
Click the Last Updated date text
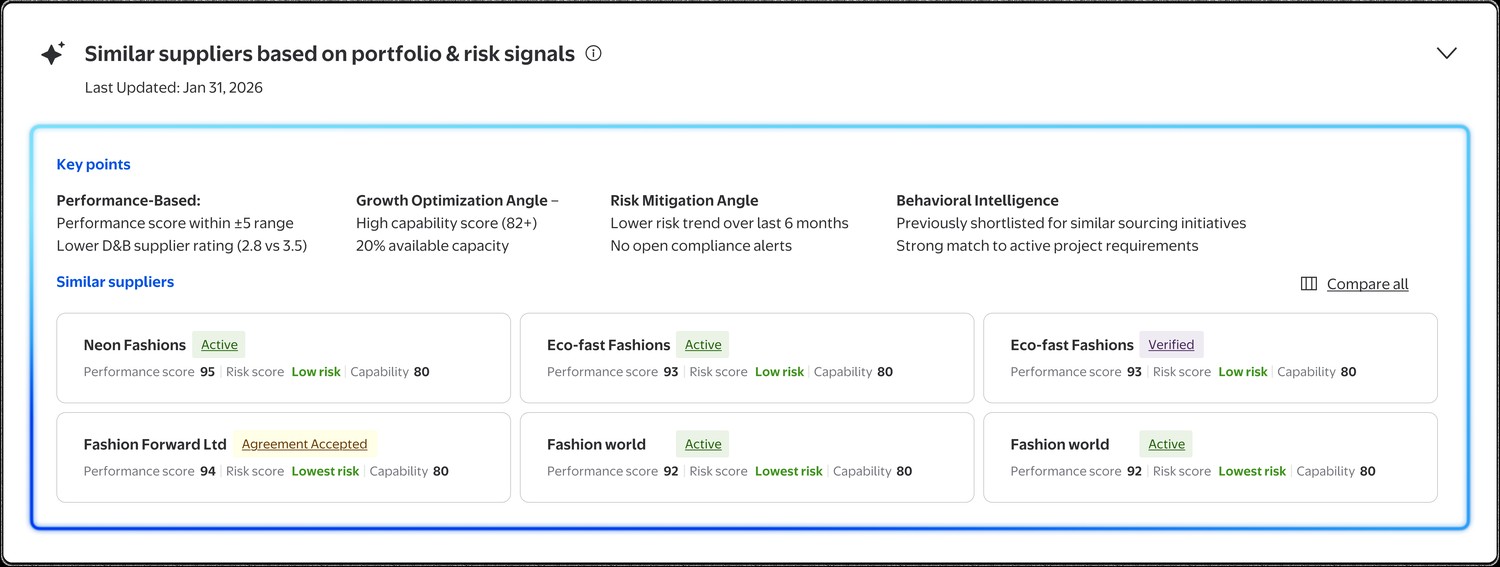[x=174, y=88]
